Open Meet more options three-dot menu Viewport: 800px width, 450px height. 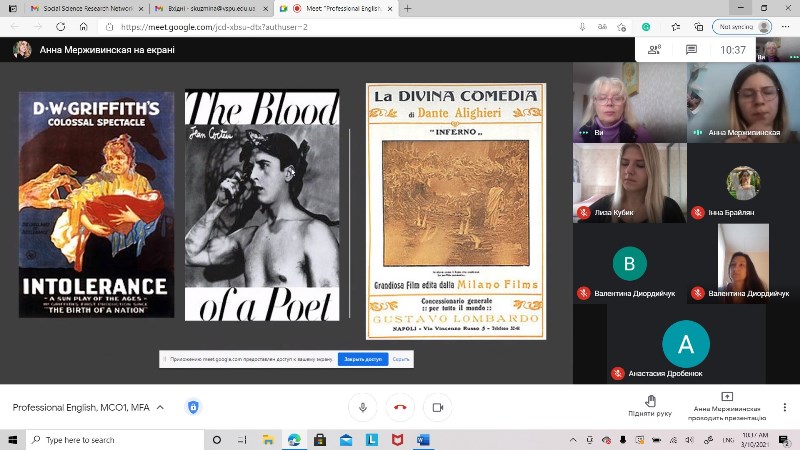[x=785, y=407]
